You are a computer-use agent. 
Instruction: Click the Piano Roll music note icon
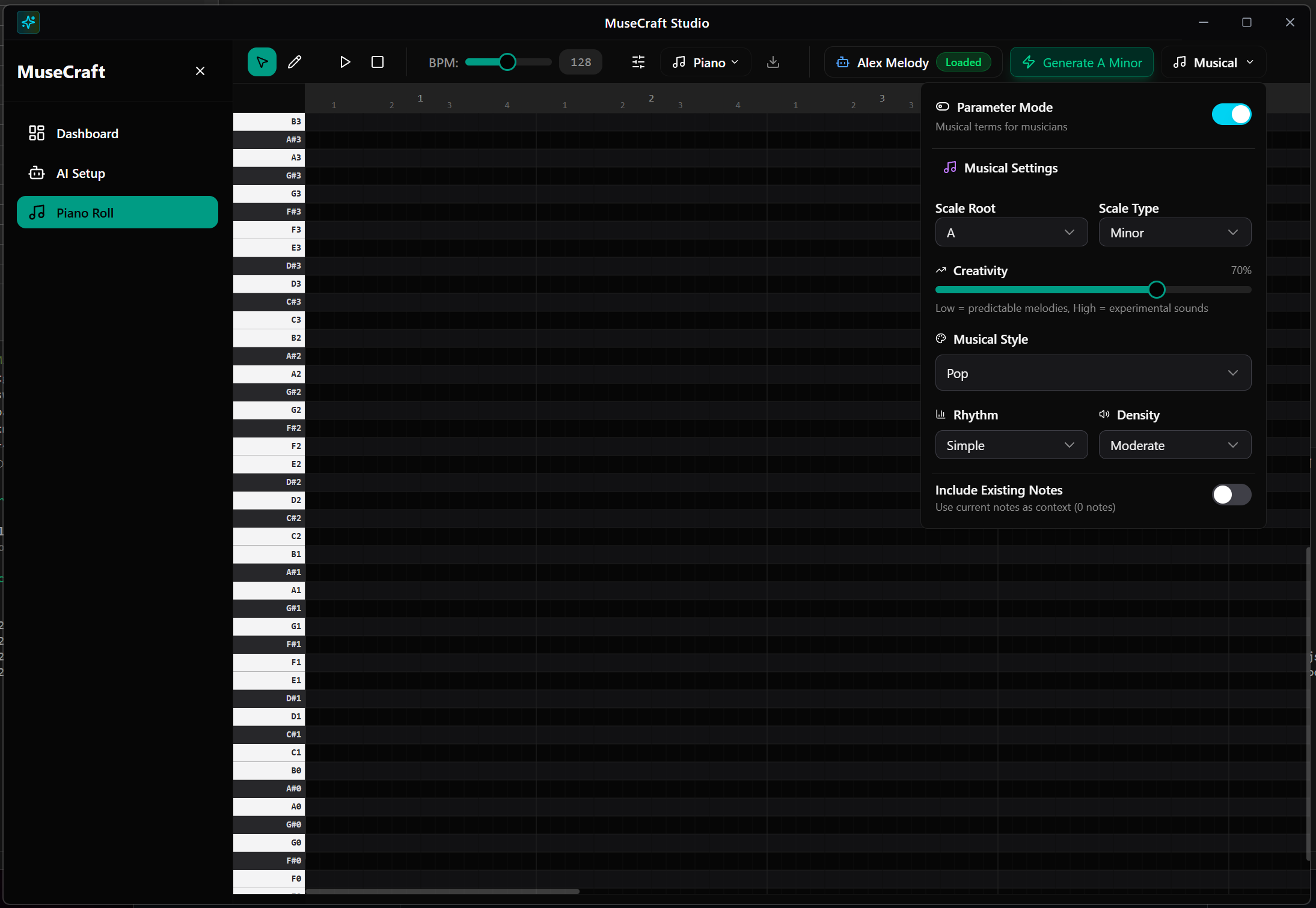click(x=37, y=212)
